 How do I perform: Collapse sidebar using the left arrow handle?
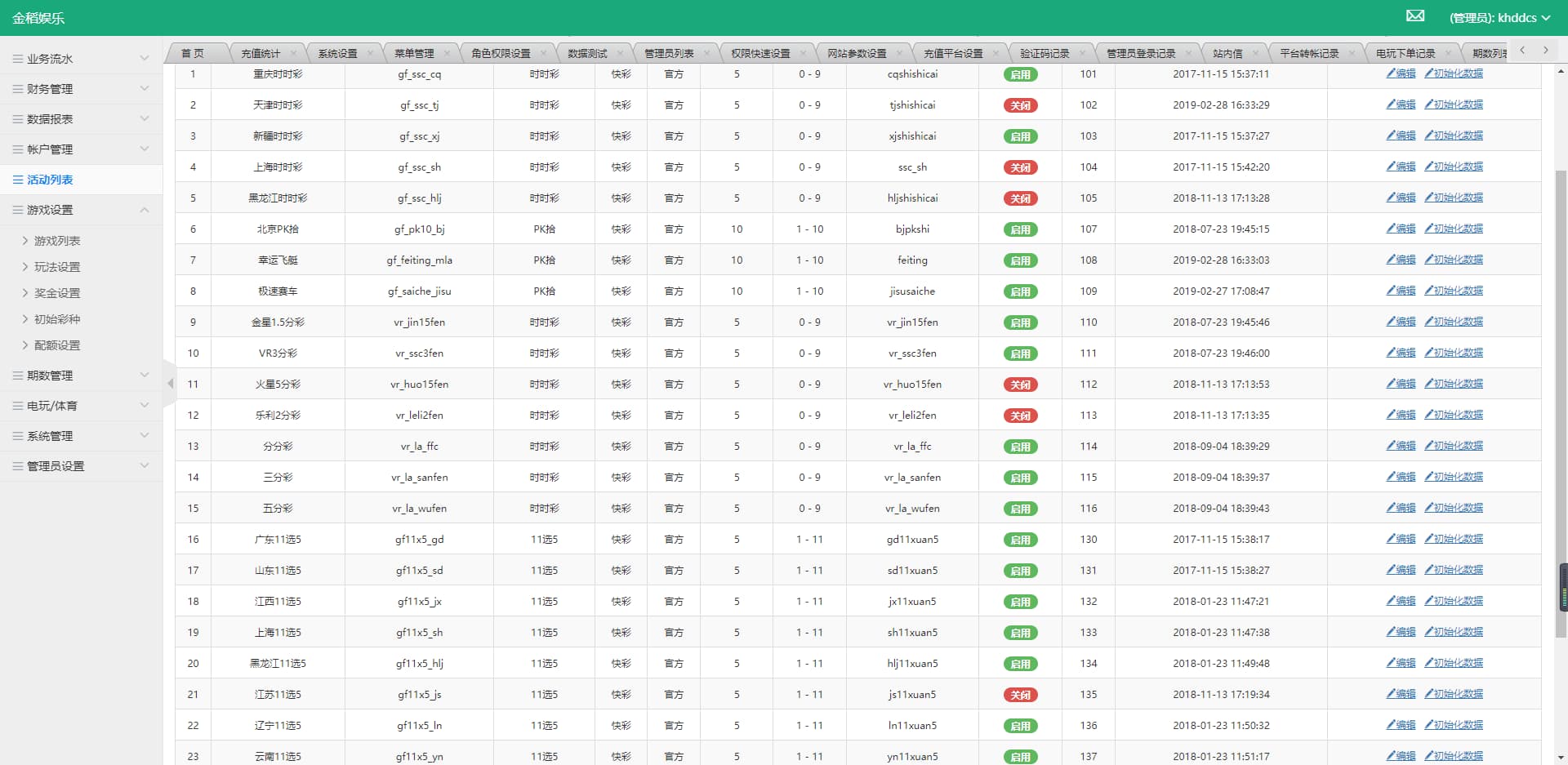170,383
